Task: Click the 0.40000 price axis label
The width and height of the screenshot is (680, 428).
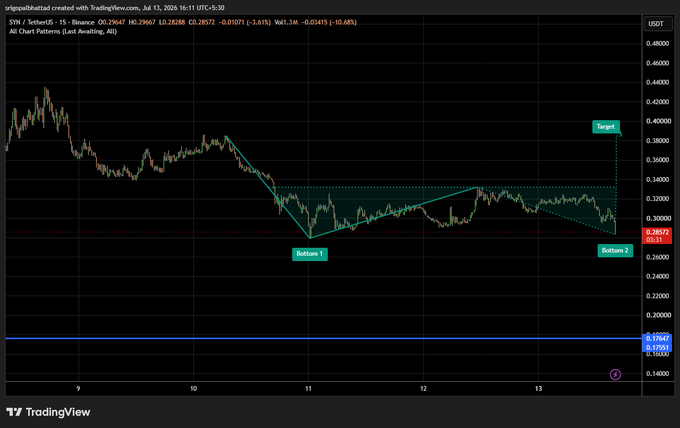Action: click(657, 121)
